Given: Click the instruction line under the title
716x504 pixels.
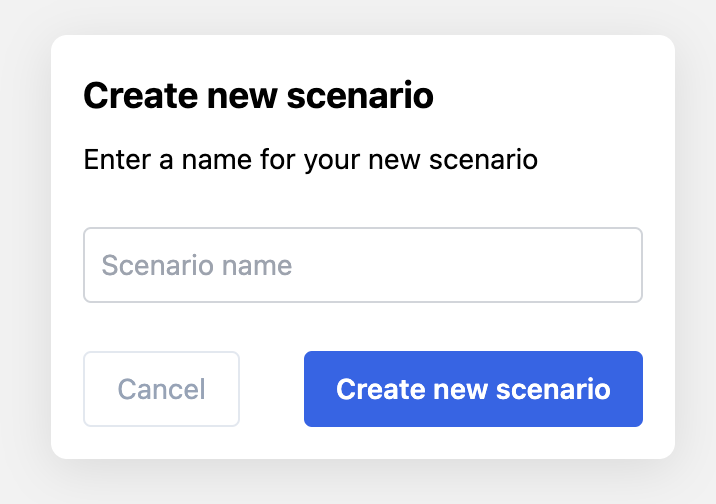Looking at the screenshot, I should [x=311, y=159].
